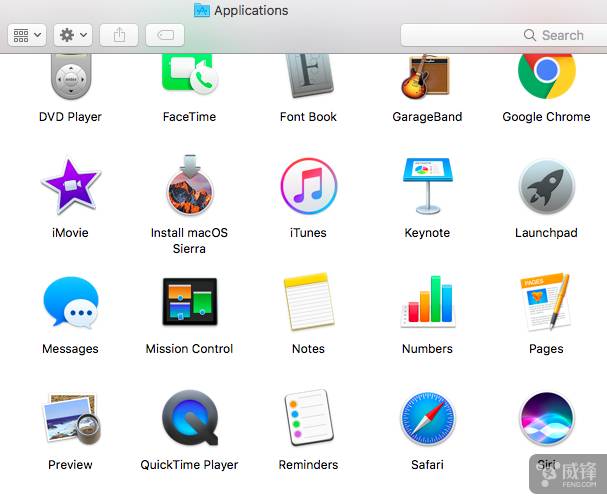Viewport: 607px width, 499px height.
Task: Select the FaceTime app icon
Action: tap(190, 74)
